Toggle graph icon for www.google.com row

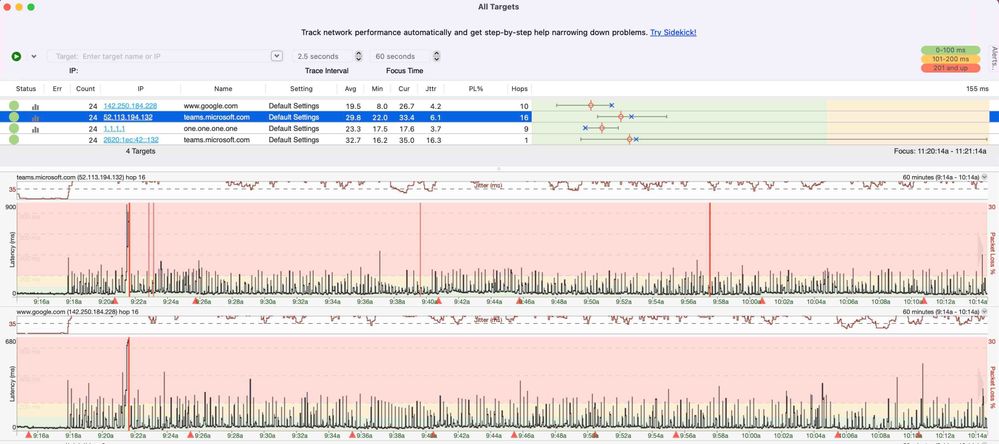tap(36, 106)
